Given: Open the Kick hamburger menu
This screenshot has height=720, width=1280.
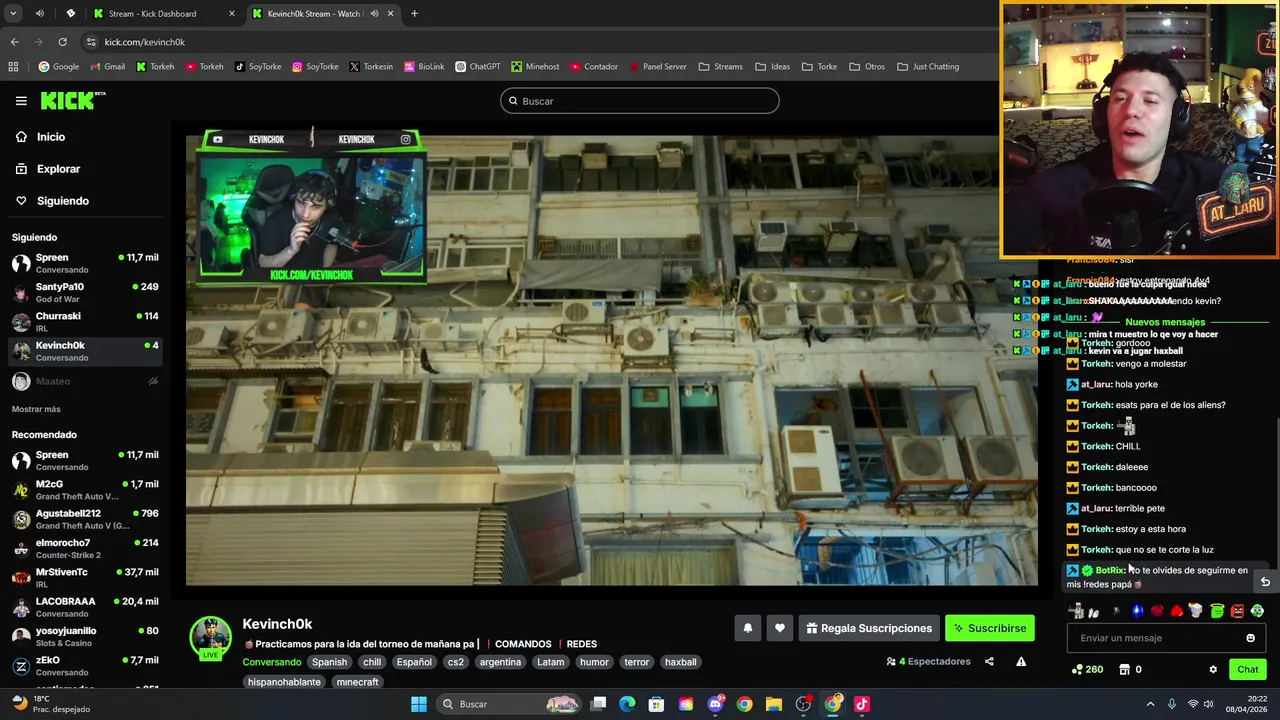Looking at the screenshot, I should pos(21,101).
